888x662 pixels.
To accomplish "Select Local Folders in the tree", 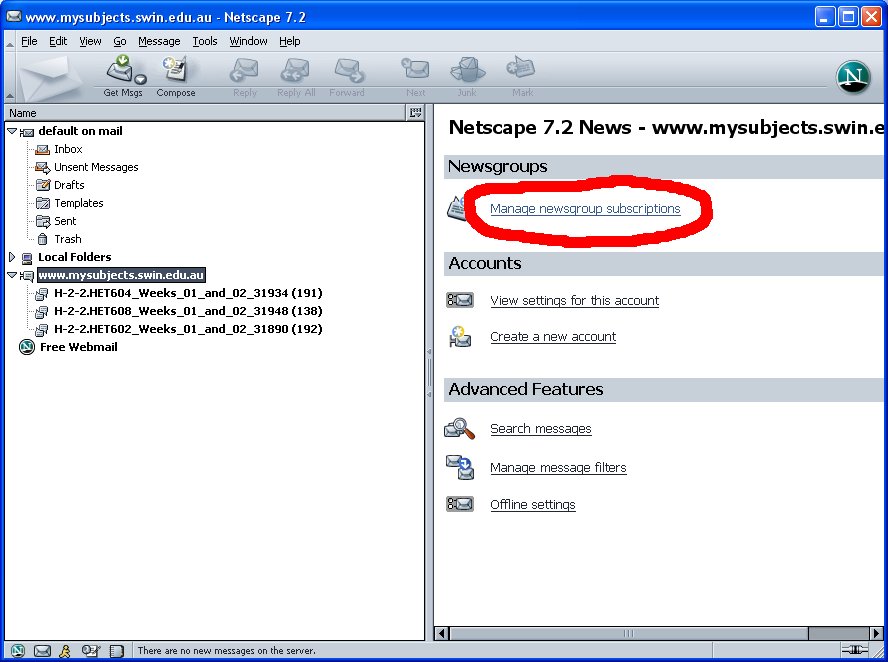I will click(x=74, y=257).
